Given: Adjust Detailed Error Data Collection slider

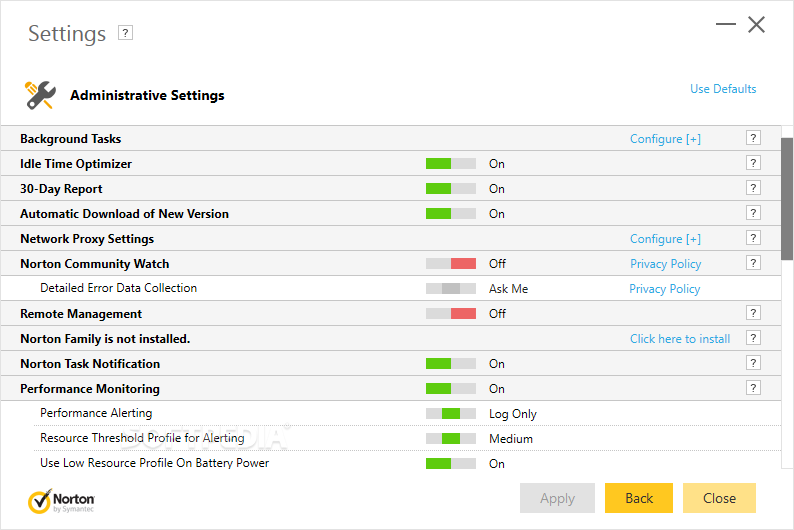Looking at the screenshot, I should click(x=451, y=289).
